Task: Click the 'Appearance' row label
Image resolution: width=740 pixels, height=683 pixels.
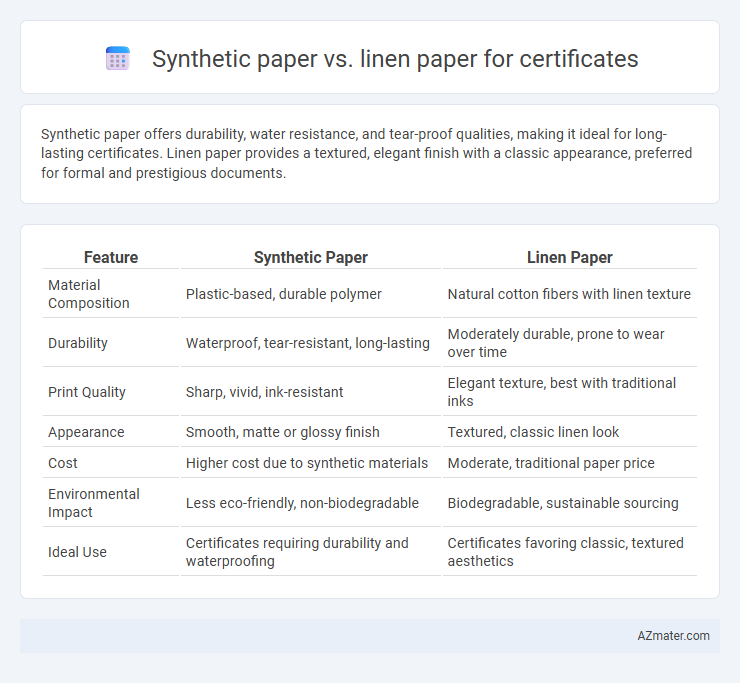Action: coord(86,432)
